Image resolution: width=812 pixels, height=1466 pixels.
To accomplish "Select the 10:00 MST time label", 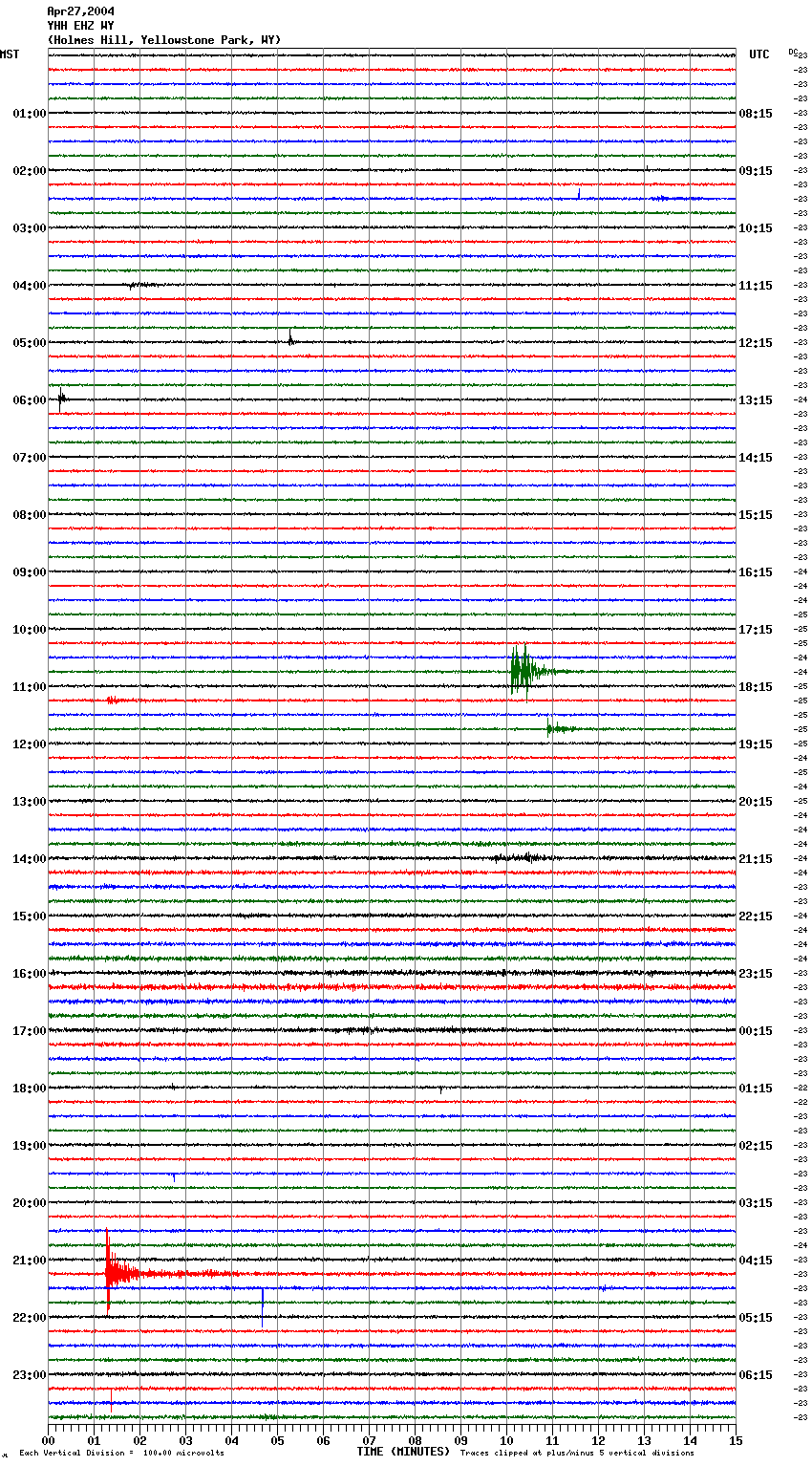I will click(x=30, y=630).
